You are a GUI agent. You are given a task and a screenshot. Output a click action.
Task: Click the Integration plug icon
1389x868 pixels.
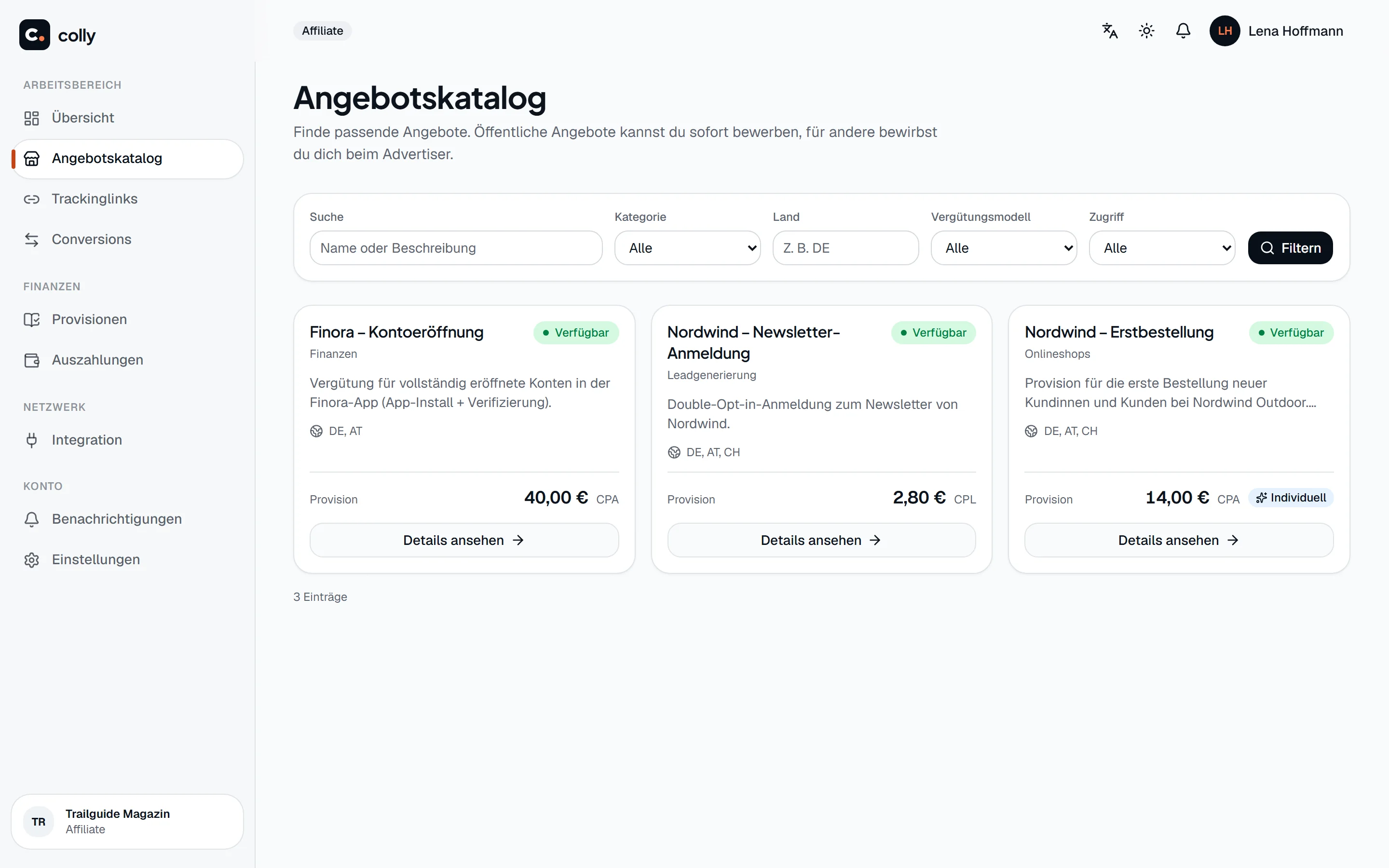tap(31, 440)
